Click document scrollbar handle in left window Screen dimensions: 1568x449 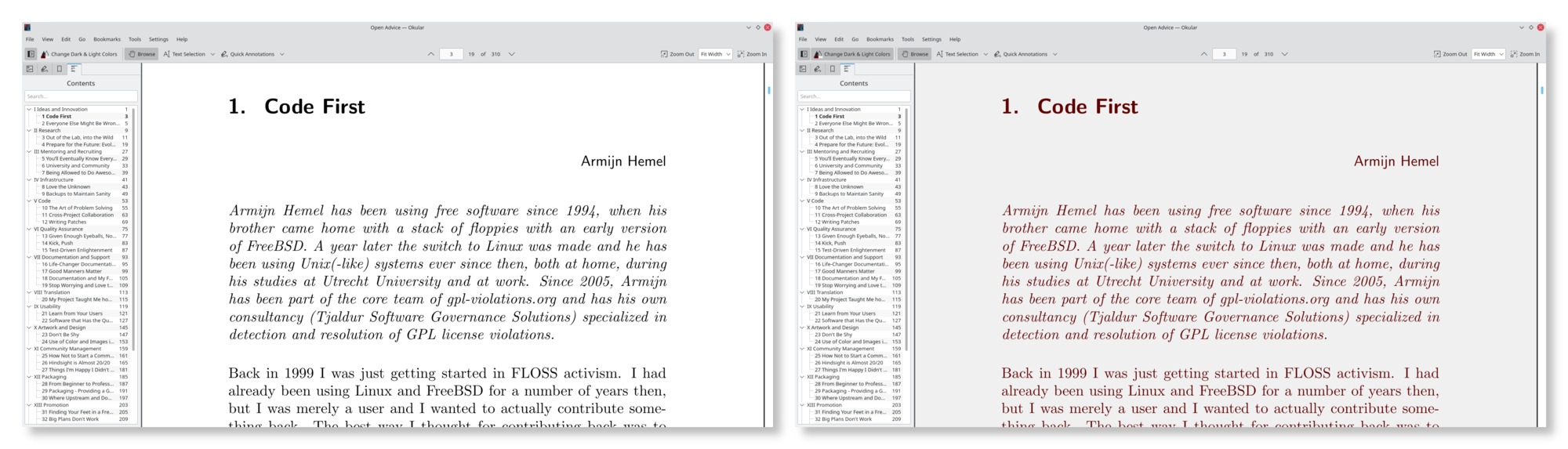769,90
